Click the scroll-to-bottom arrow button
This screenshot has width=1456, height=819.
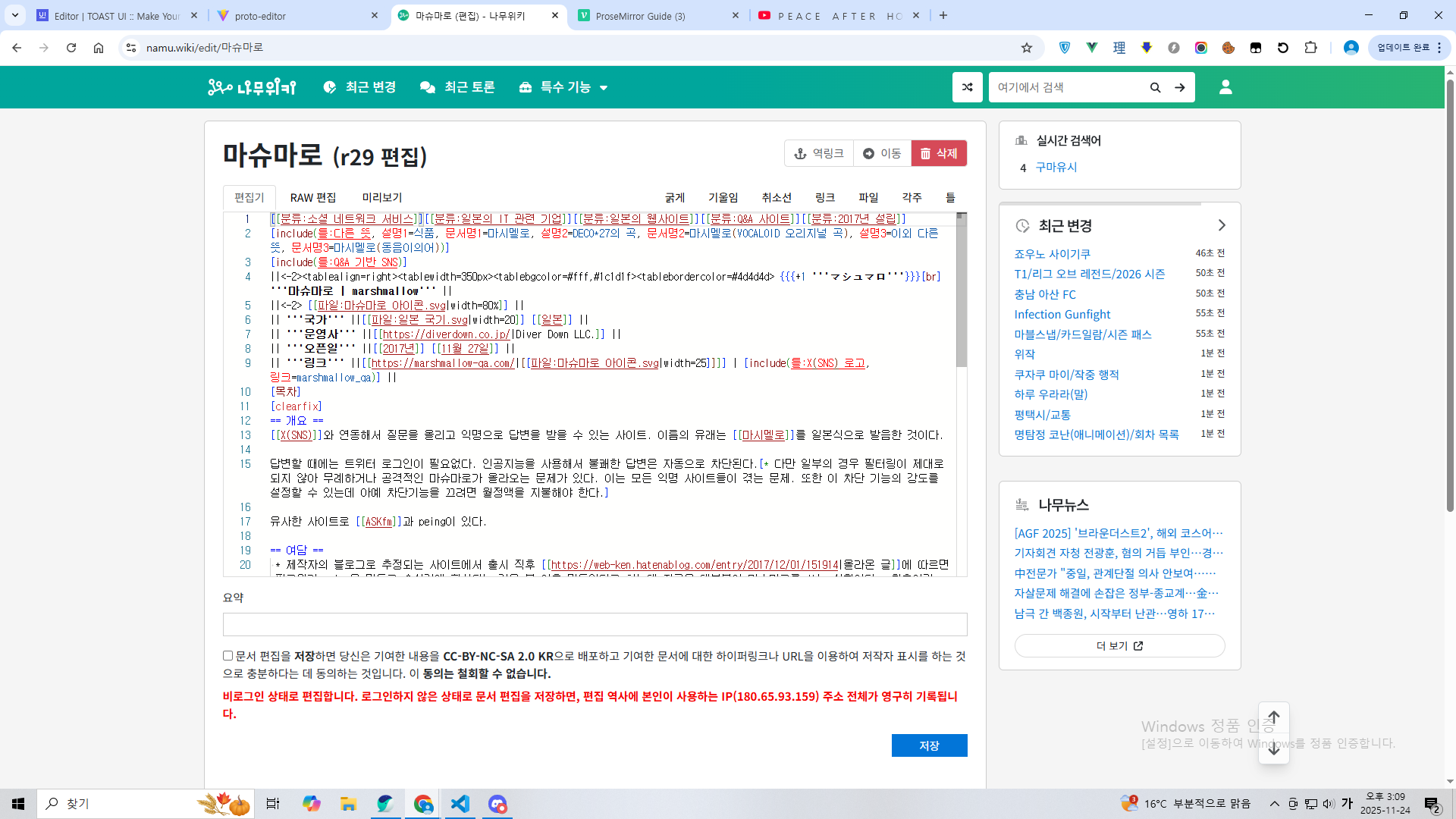point(1274,749)
